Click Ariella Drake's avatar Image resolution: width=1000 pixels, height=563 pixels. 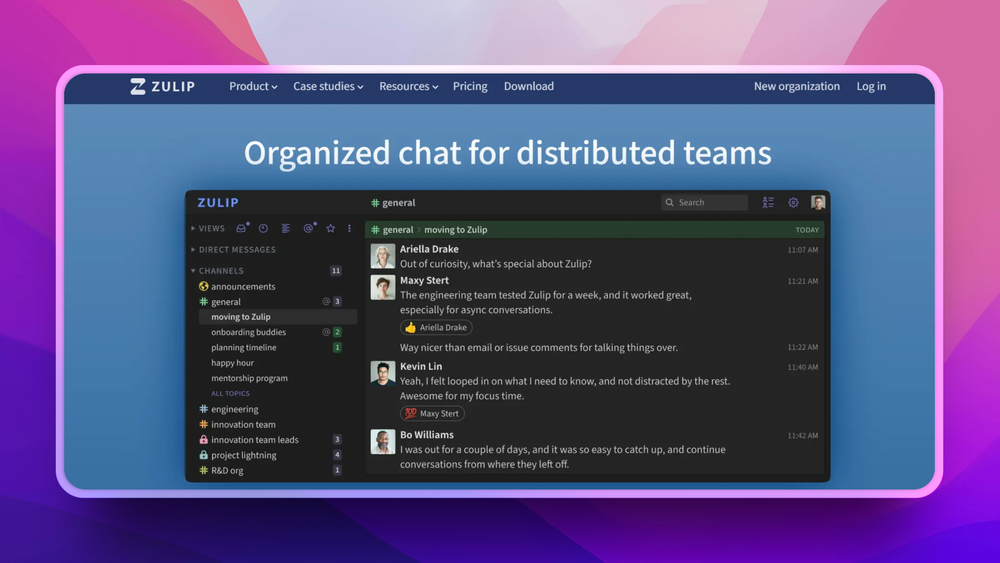tap(383, 256)
